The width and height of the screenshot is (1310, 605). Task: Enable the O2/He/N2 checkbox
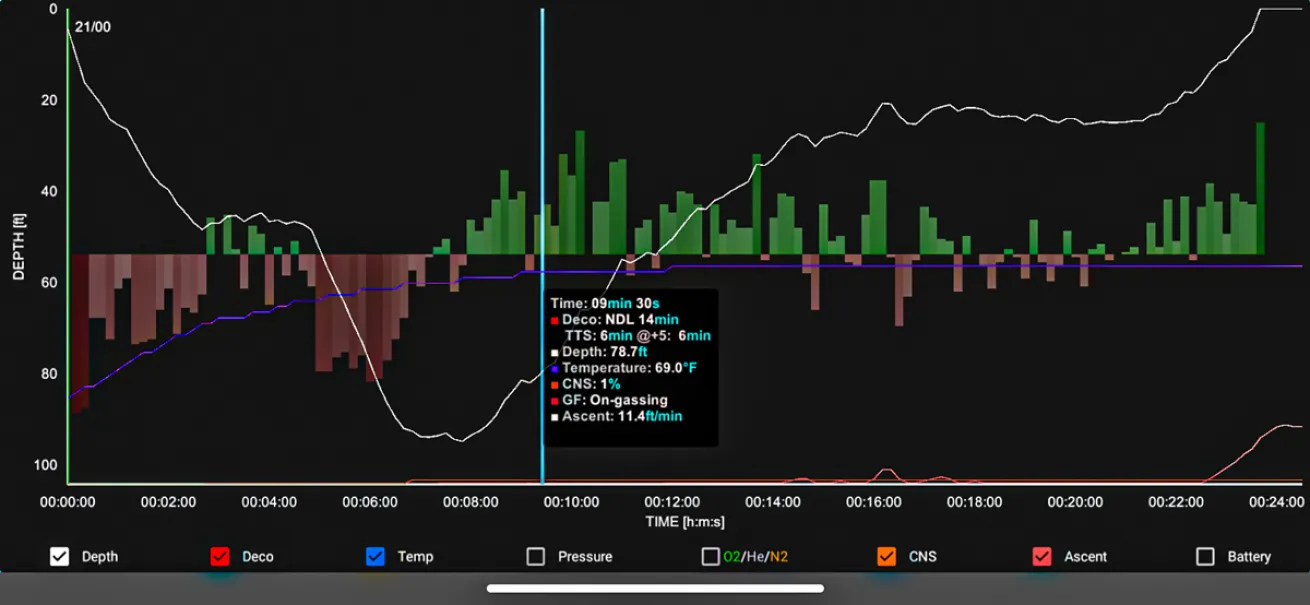[710, 557]
